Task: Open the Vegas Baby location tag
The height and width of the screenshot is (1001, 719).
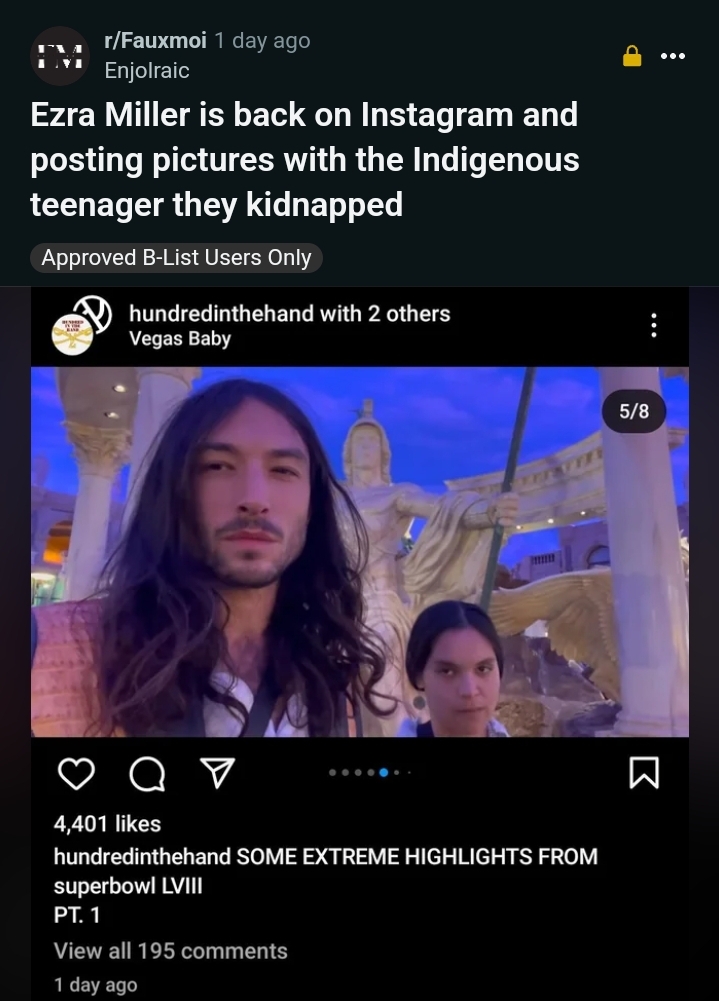Action: (179, 338)
